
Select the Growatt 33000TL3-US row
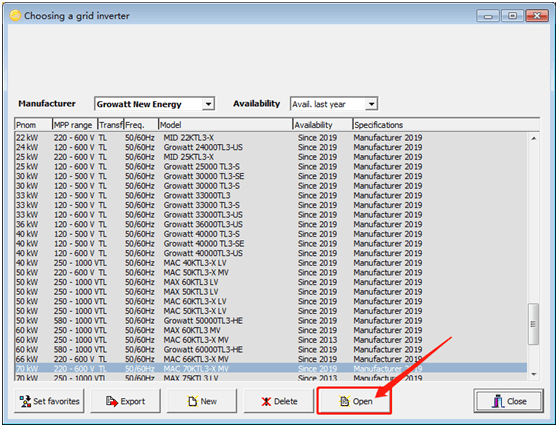click(271, 215)
